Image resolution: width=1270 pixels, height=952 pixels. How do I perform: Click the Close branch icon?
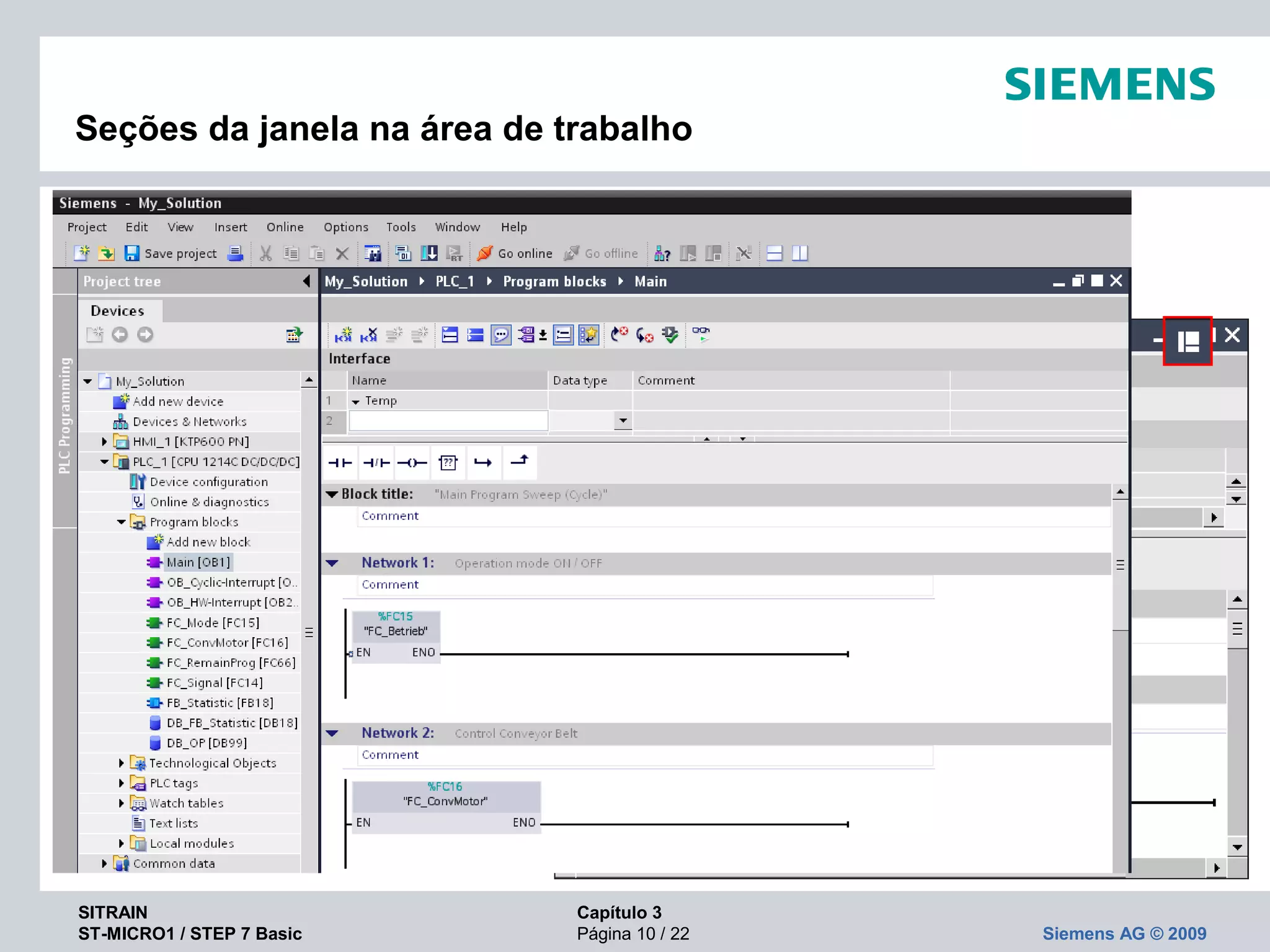[519, 462]
